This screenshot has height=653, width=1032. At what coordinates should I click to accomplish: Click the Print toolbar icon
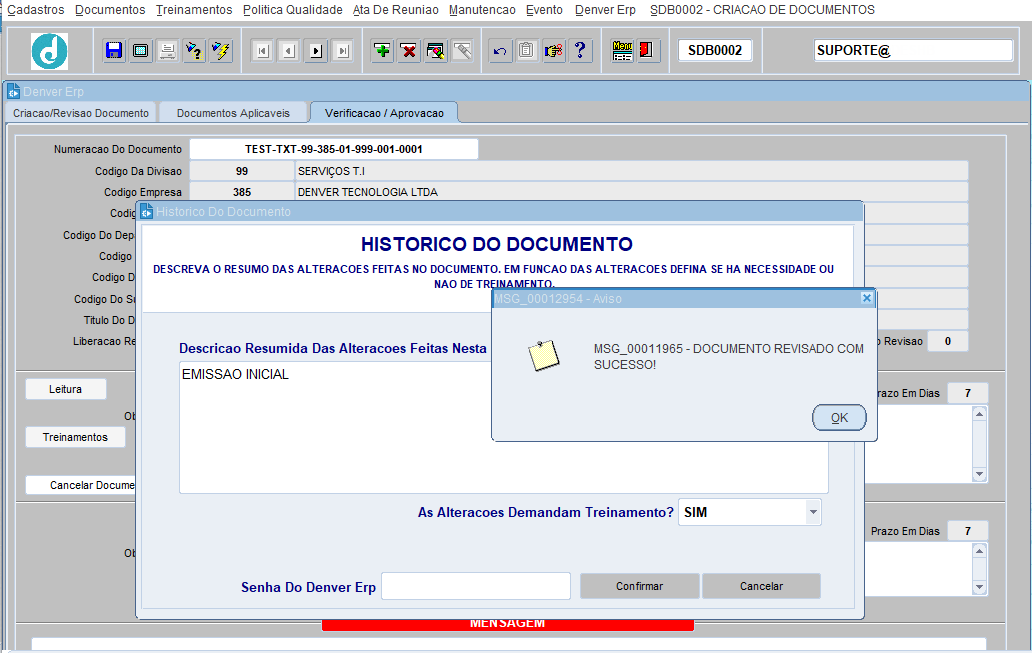[x=167, y=51]
